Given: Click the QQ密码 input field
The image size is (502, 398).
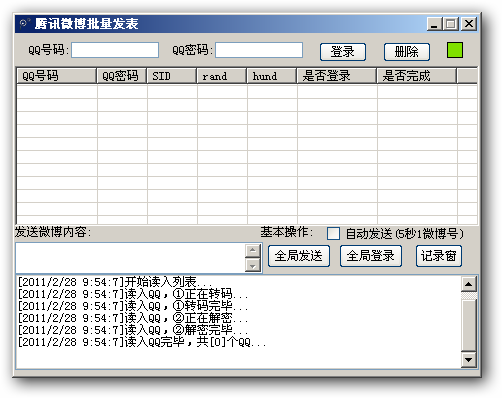Looking at the screenshot, I should (x=259, y=50).
